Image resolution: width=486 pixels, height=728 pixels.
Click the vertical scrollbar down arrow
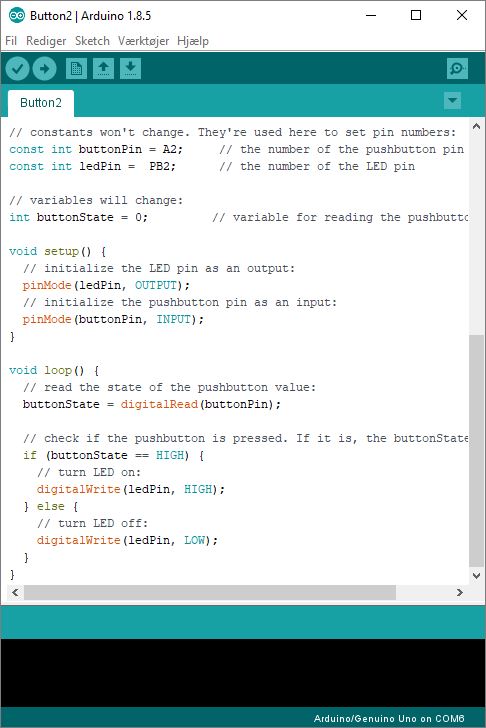coord(476,576)
